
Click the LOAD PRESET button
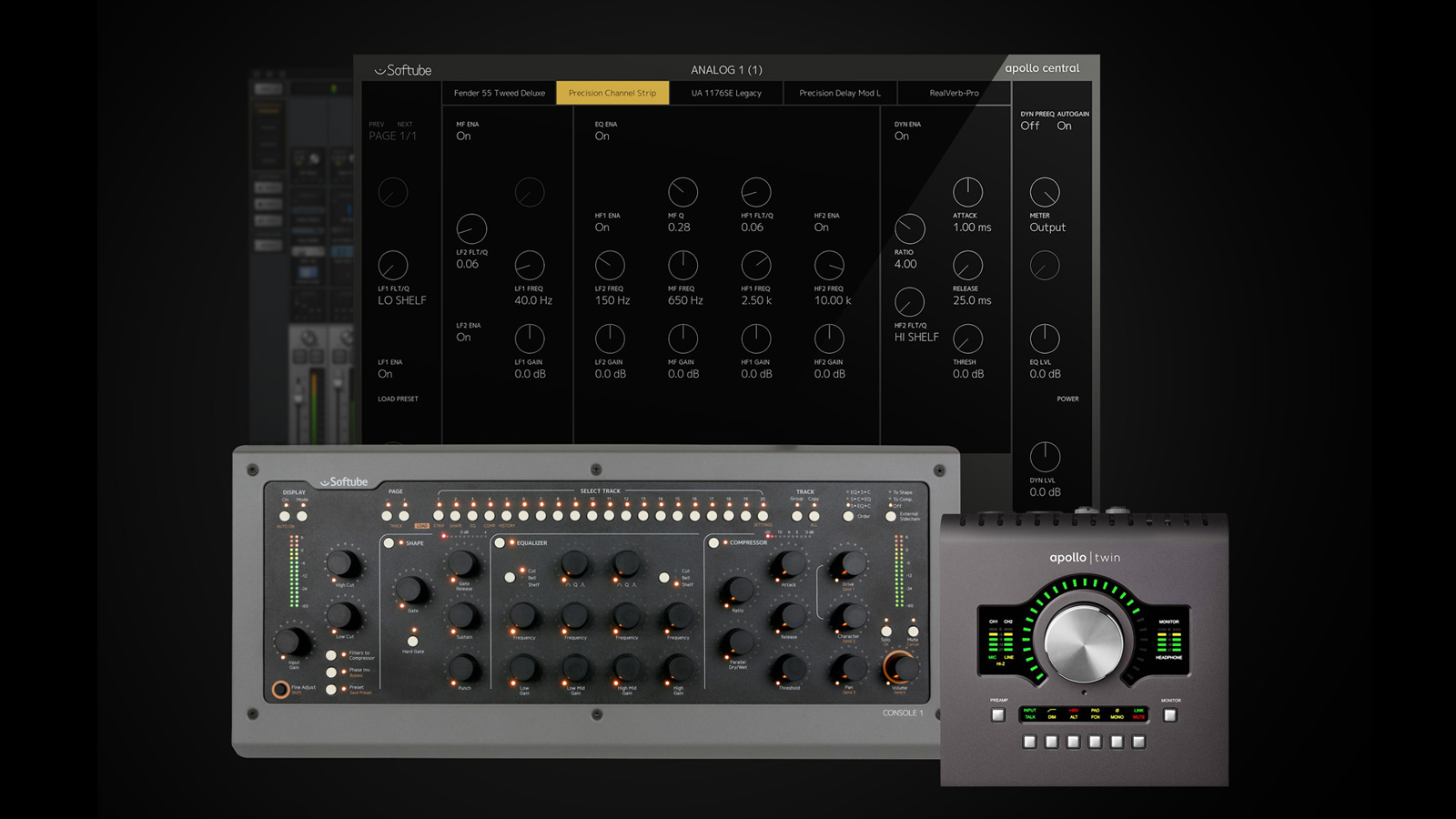point(399,399)
